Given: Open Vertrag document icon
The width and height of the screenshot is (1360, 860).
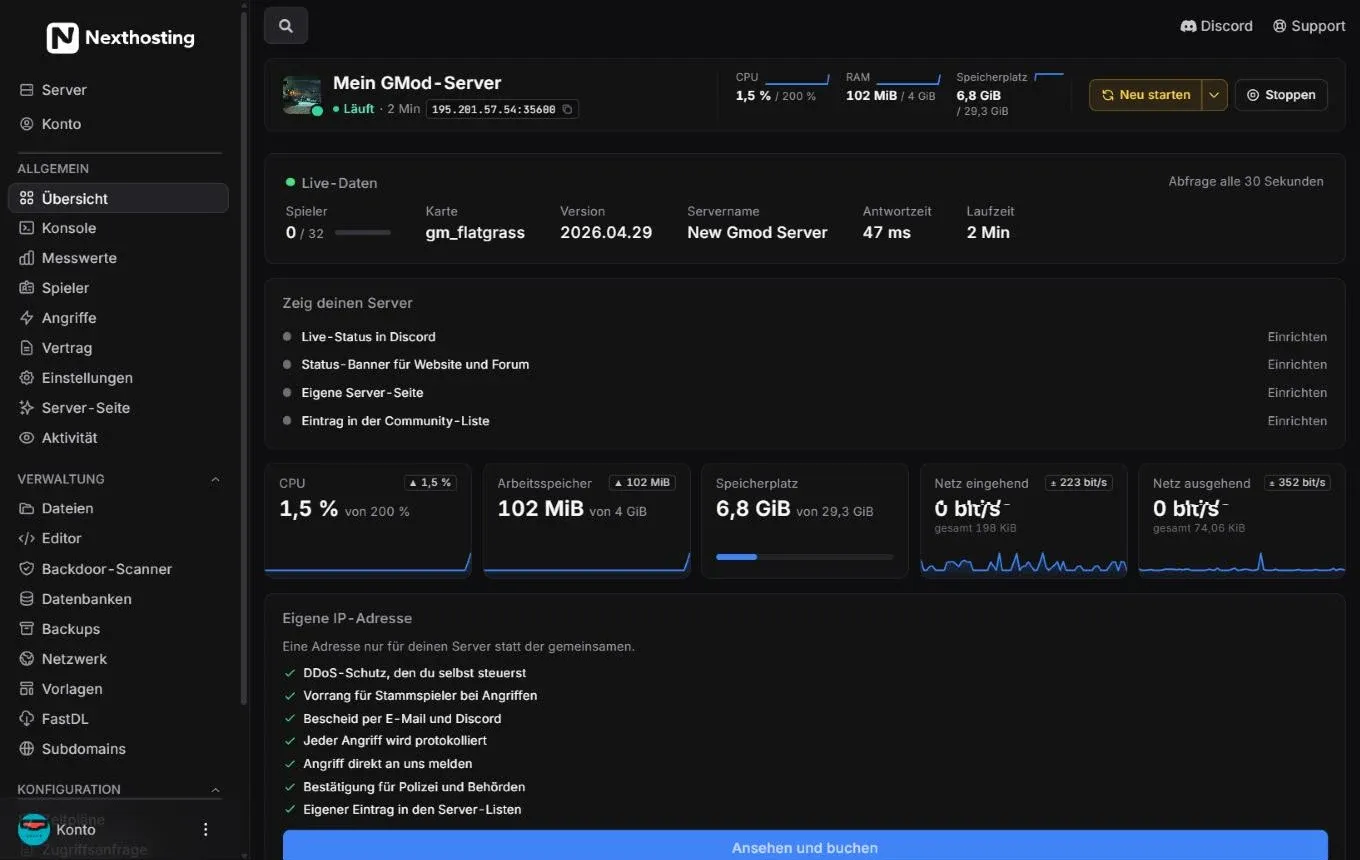Looking at the screenshot, I should point(27,348).
